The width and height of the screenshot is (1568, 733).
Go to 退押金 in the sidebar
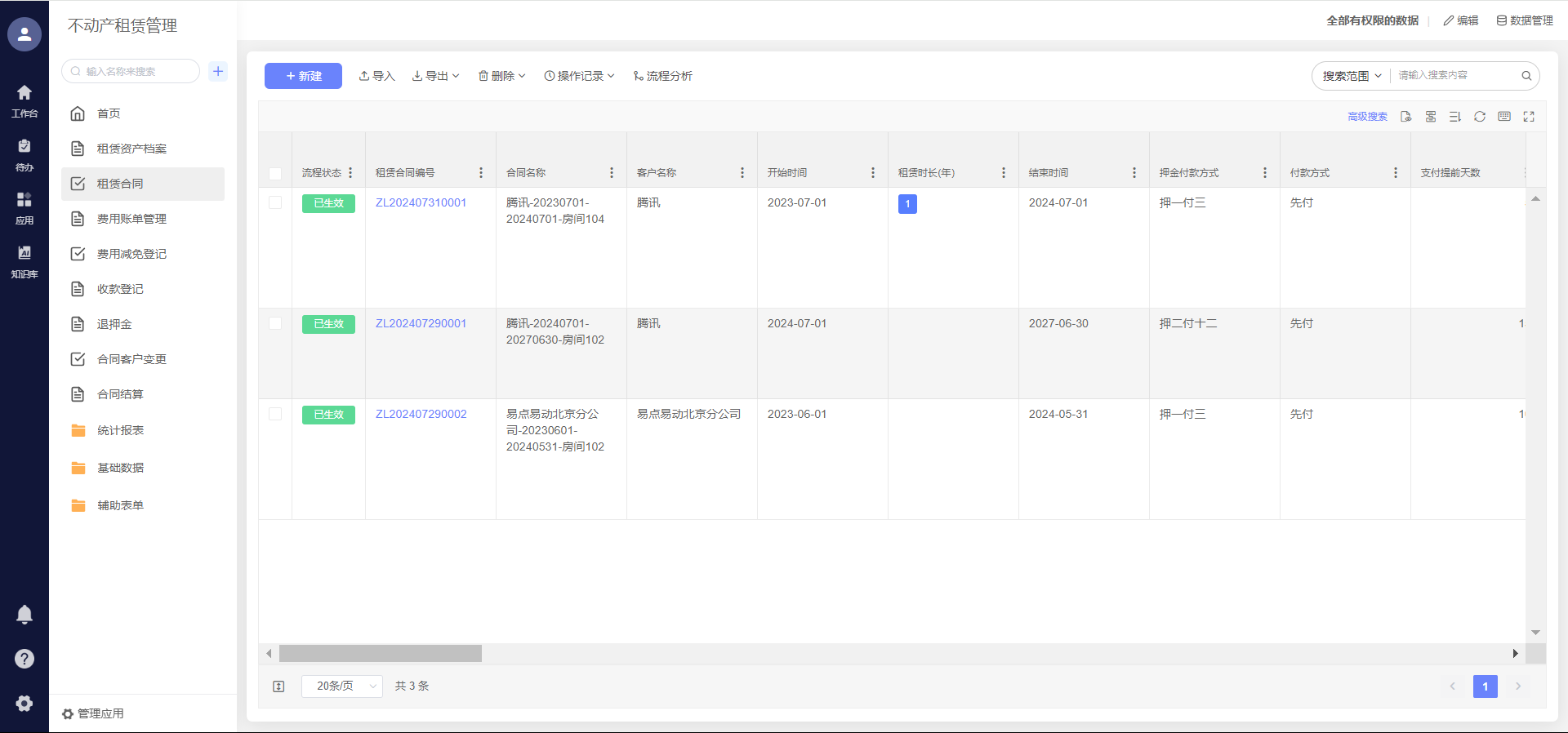114,324
